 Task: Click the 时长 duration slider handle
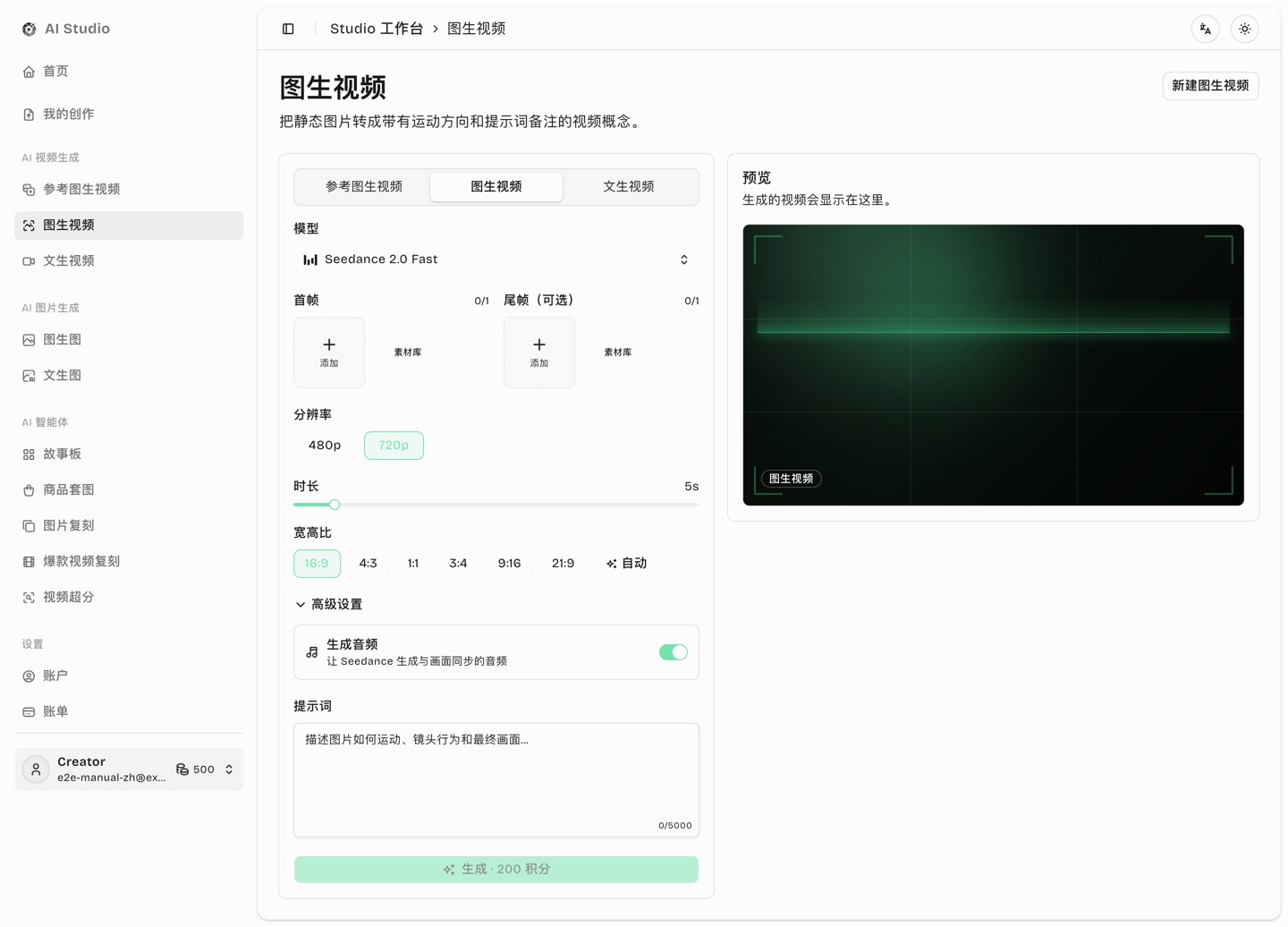click(335, 505)
